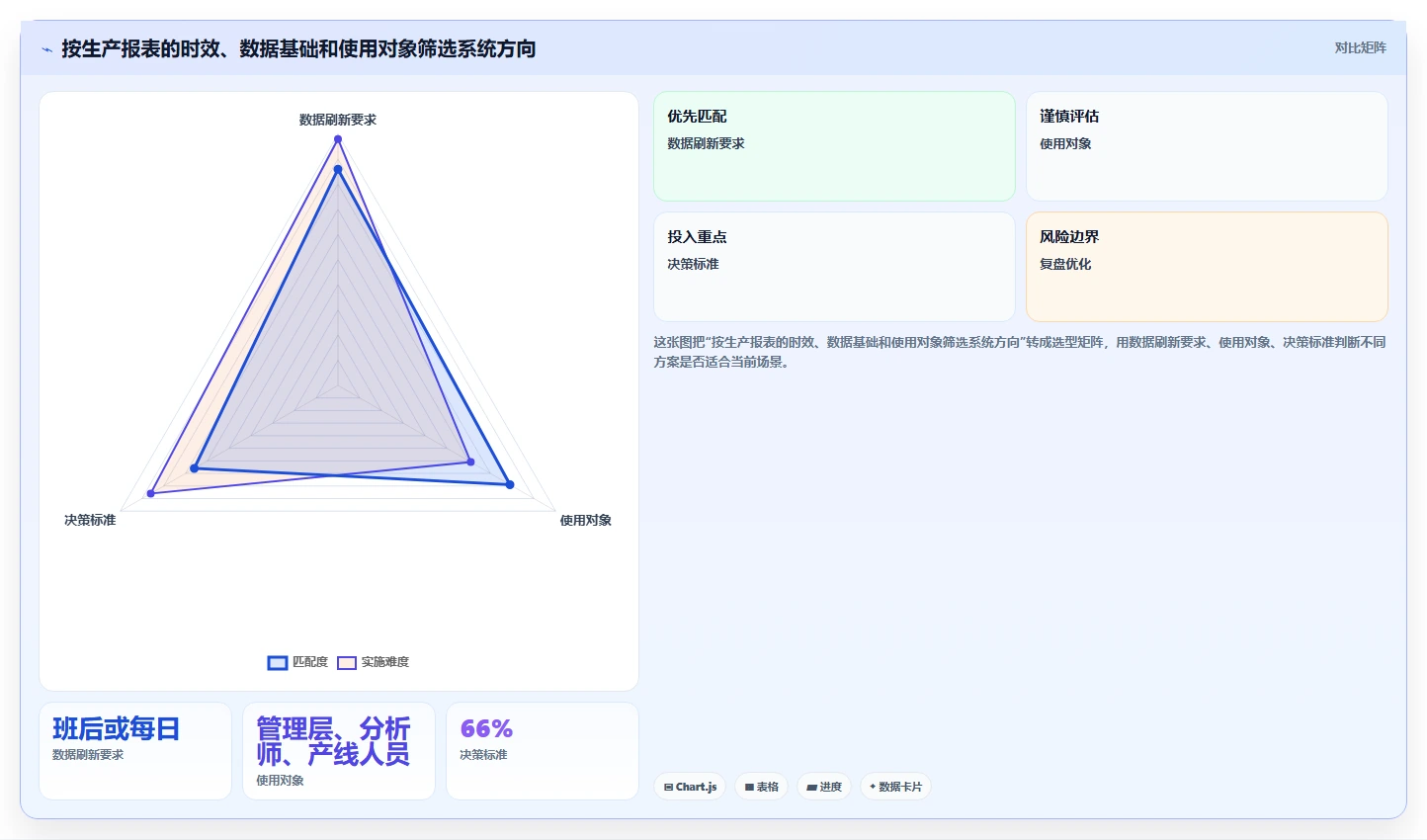Viewport: 1427px width, 840px height.
Task: Select the 投入重点 card
Action: coord(834,267)
